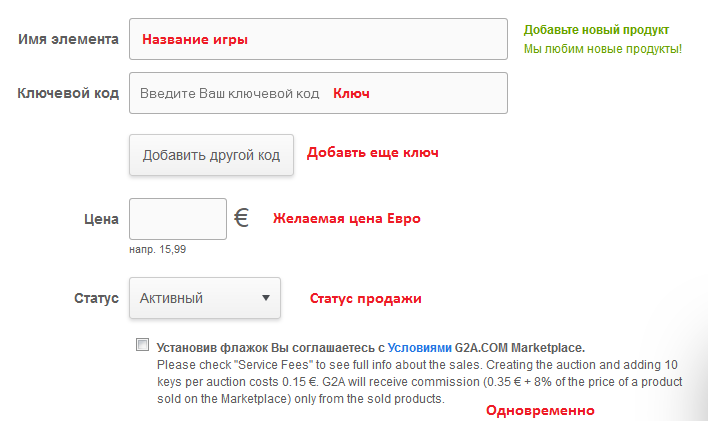
Task: Click the Статус label
Action: (97, 298)
